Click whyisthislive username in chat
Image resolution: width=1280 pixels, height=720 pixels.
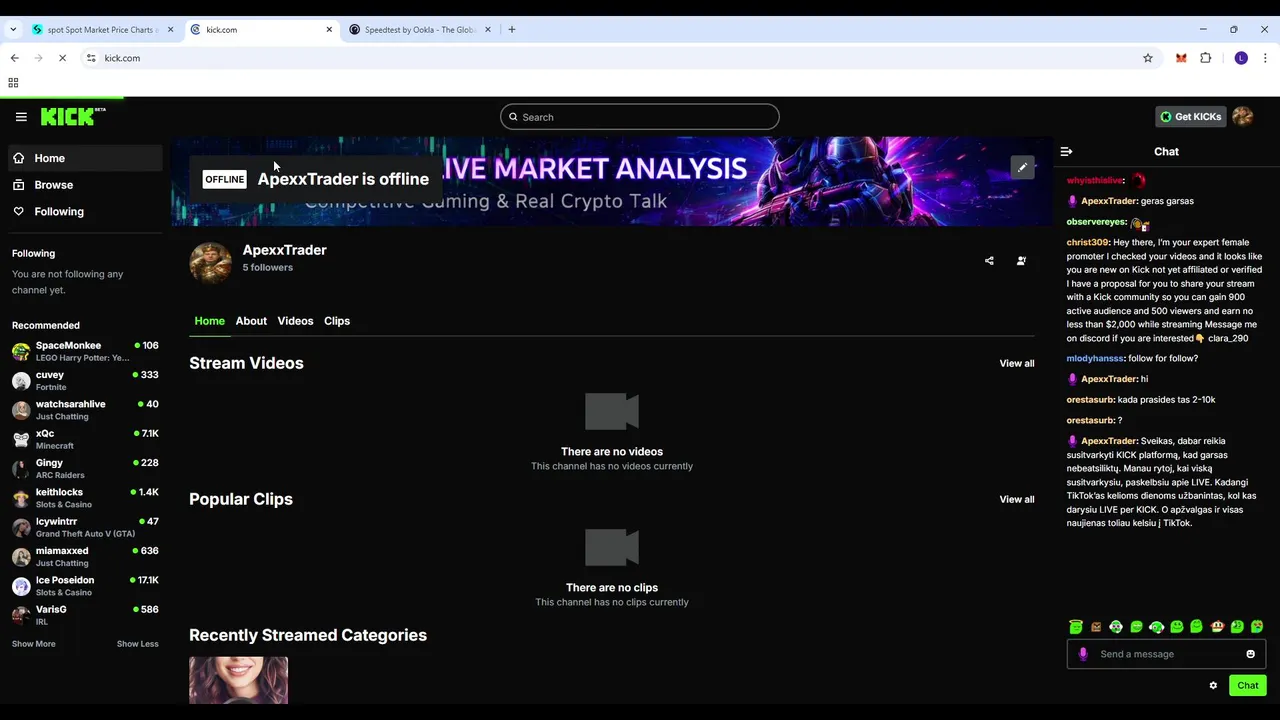pos(1095,181)
